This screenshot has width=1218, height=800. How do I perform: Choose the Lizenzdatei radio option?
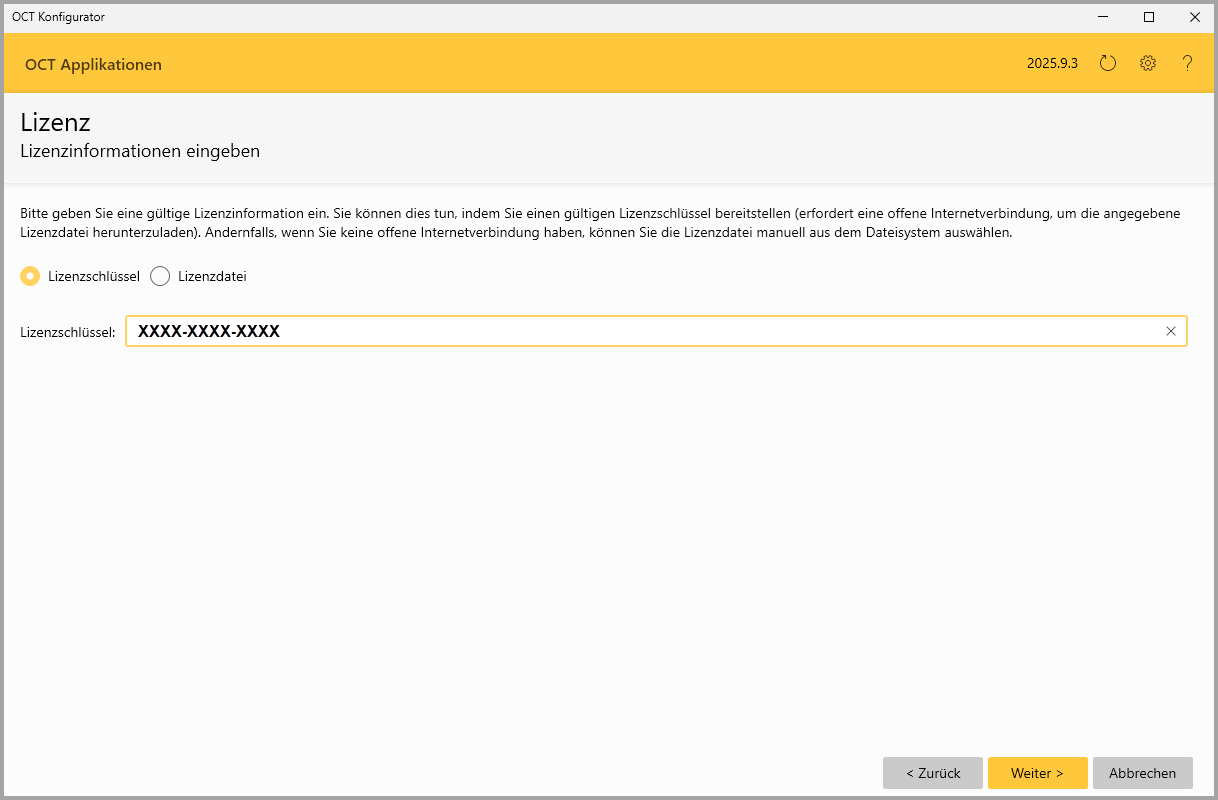pos(160,277)
